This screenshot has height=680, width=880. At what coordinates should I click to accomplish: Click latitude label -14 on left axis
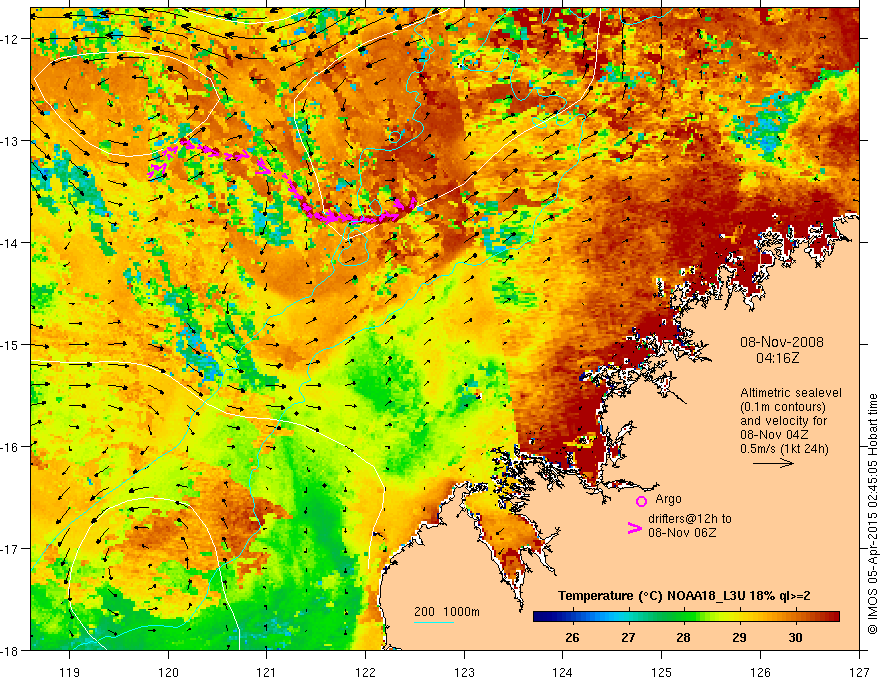11,243
